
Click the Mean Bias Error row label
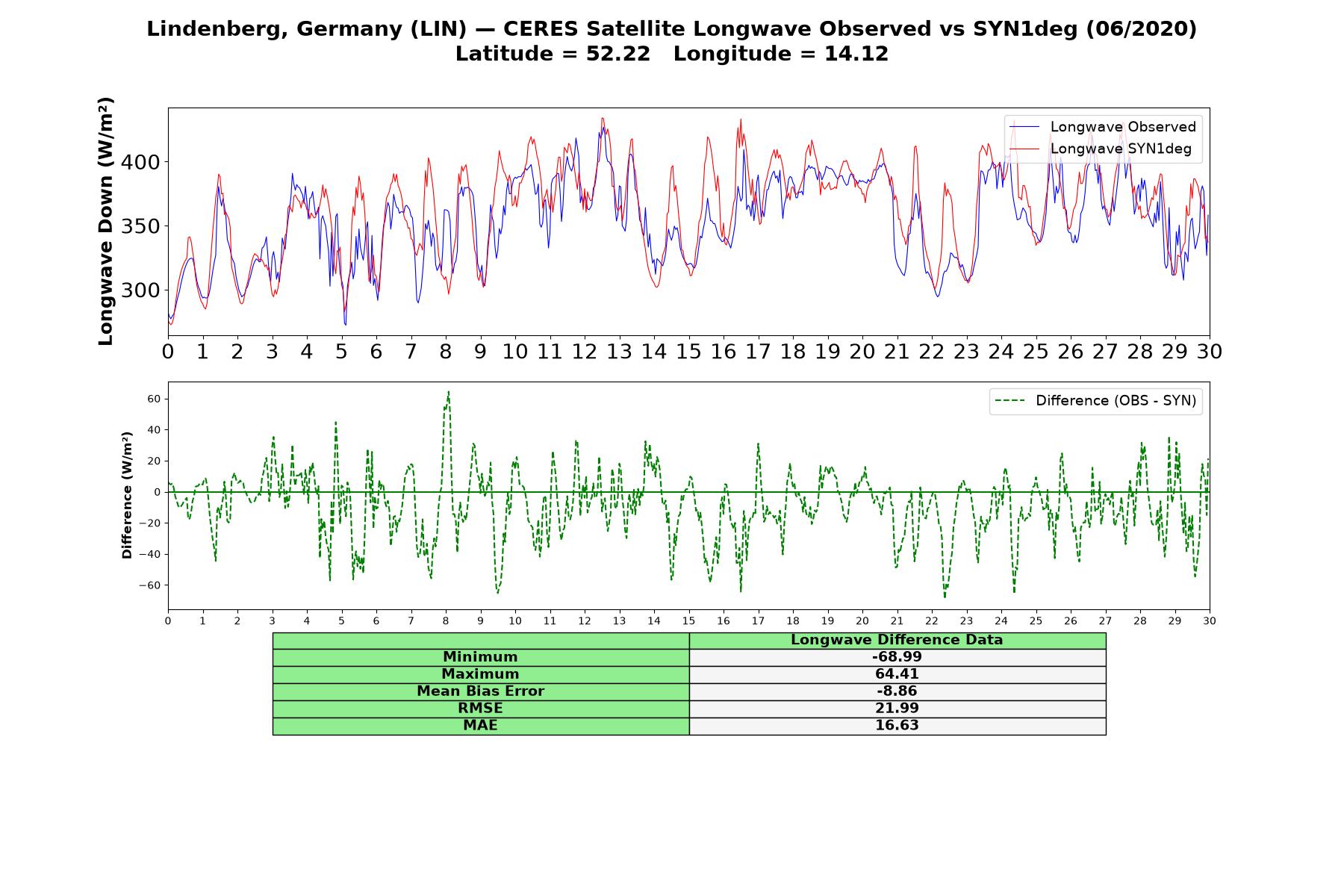point(480,691)
